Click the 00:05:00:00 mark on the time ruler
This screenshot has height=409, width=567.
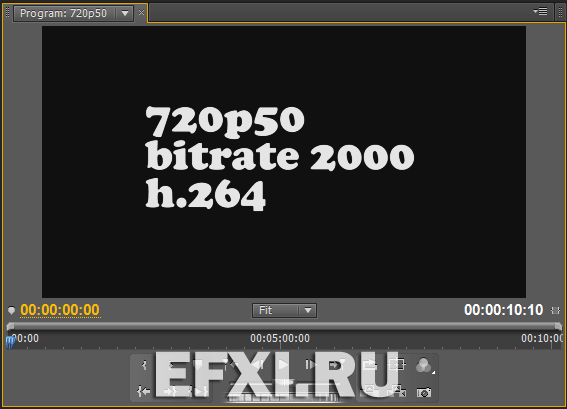pyautogui.click(x=280, y=338)
